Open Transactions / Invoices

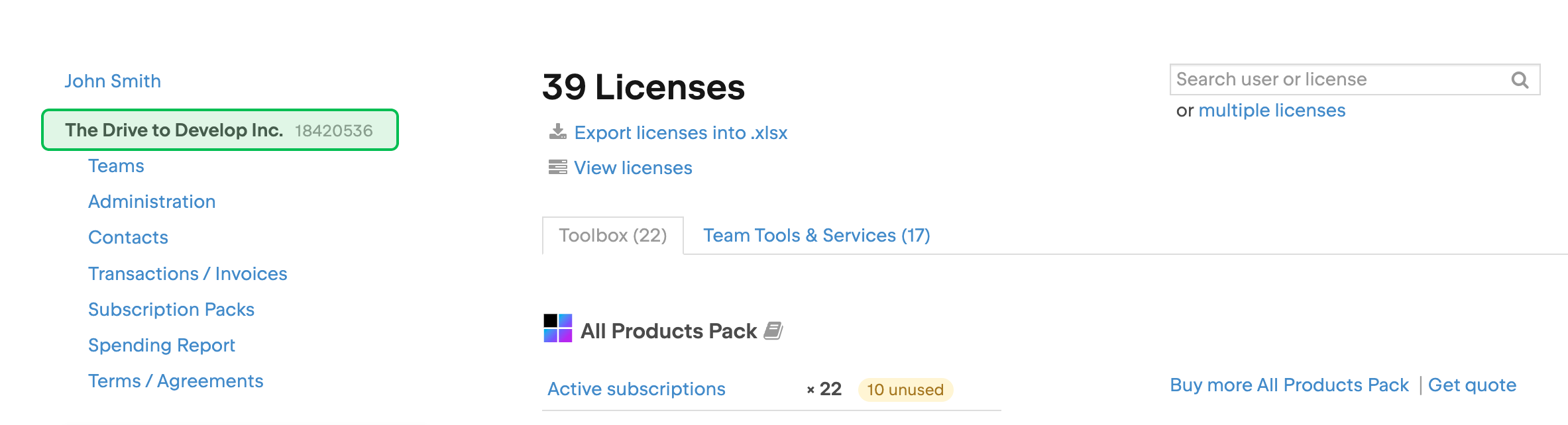[x=188, y=273]
